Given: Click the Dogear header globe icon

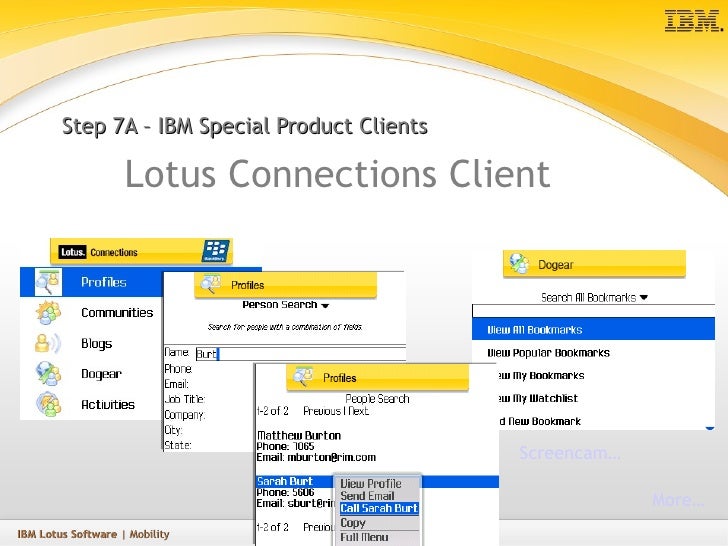Looking at the screenshot, I should [x=520, y=264].
